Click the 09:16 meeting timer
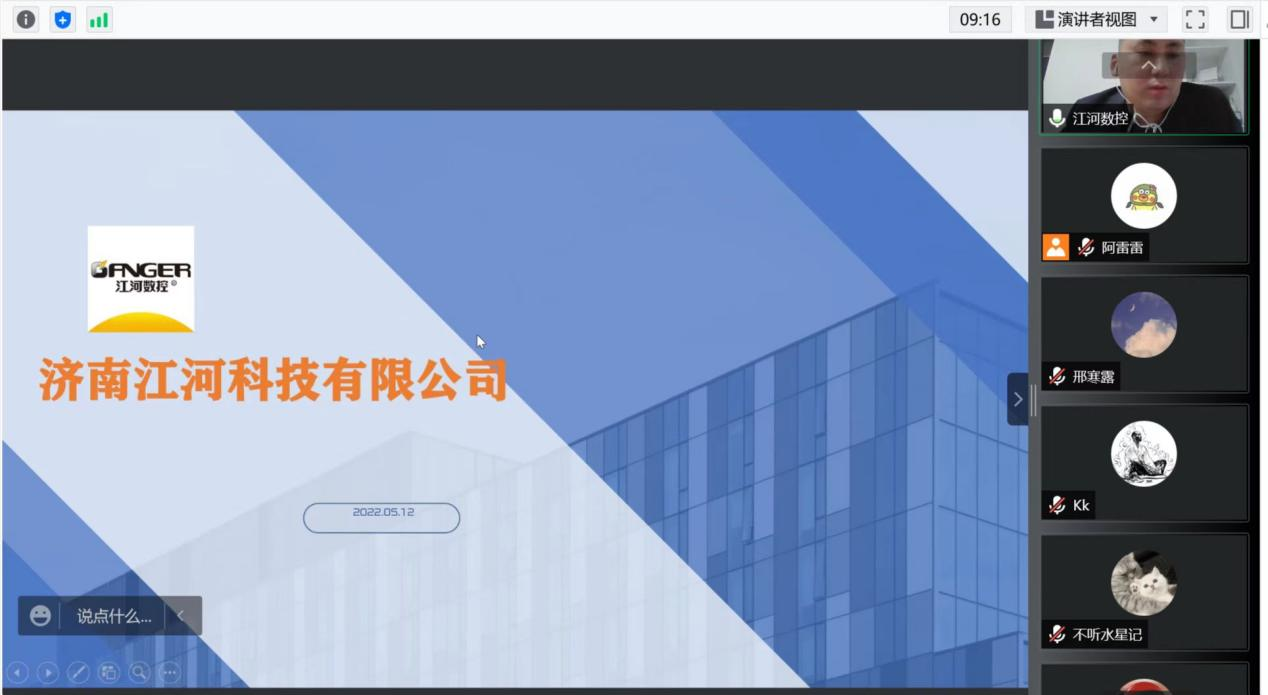Viewport: 1268px width, 695px height. [x=979, y=19]
